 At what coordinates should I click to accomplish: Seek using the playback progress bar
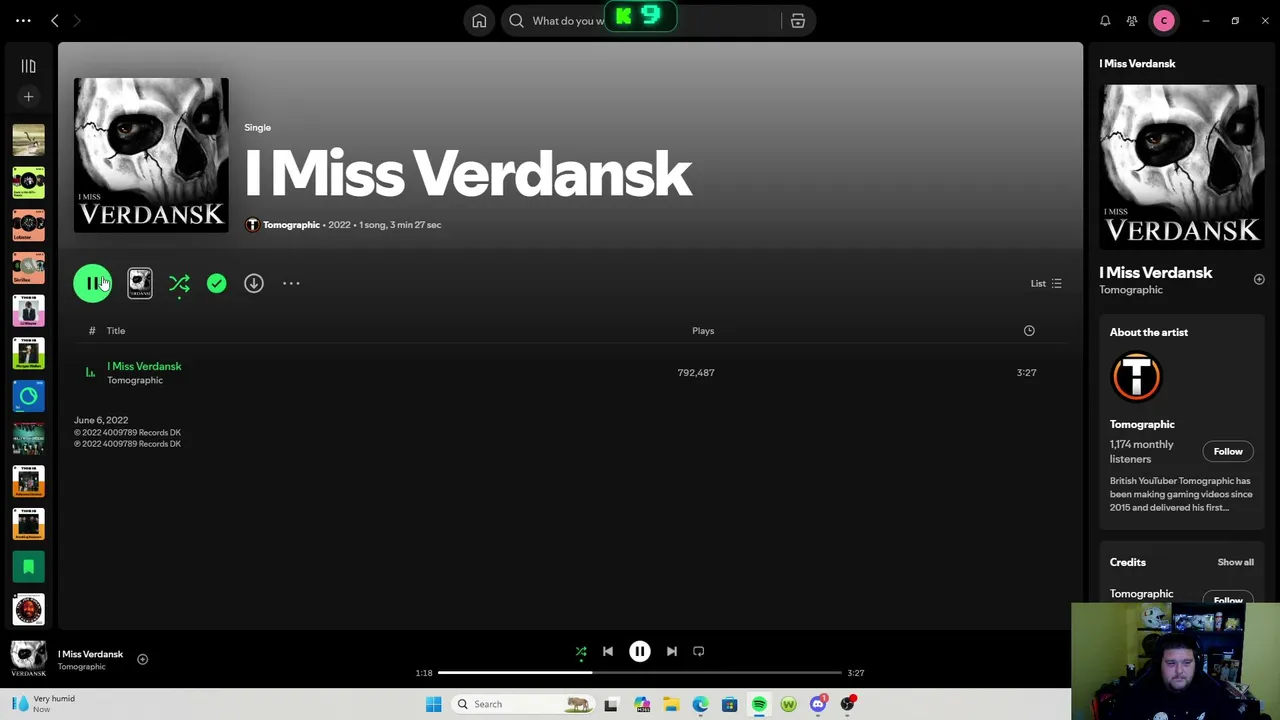pos(640,673)
